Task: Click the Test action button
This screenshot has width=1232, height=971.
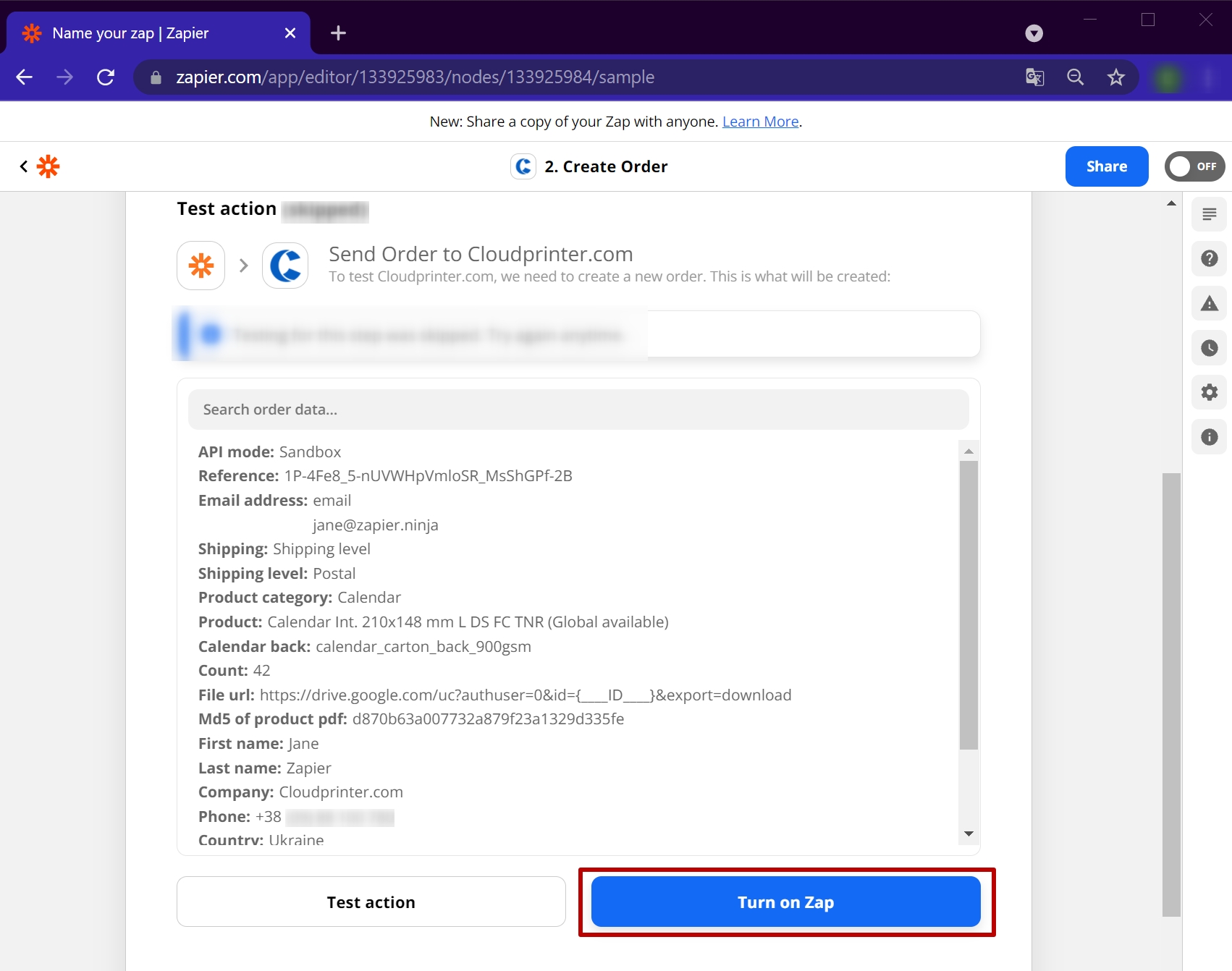Action: click(x=371, y=902)
